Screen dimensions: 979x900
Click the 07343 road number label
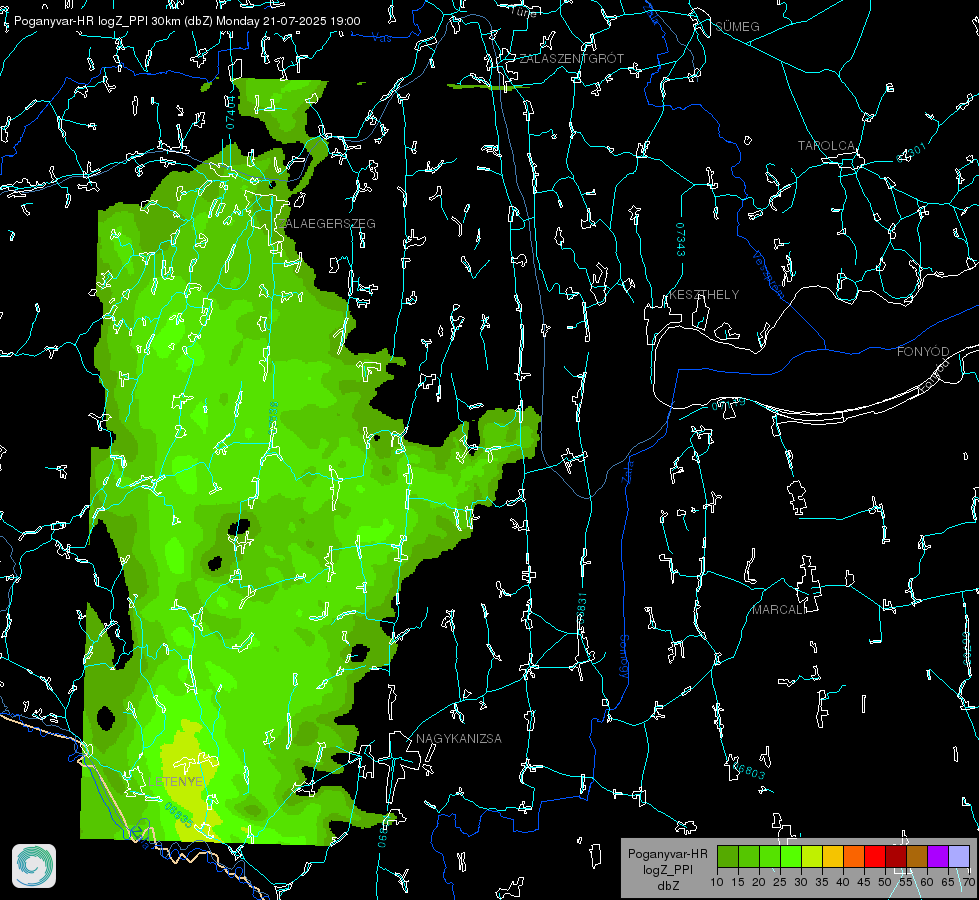tap(681, 240)
